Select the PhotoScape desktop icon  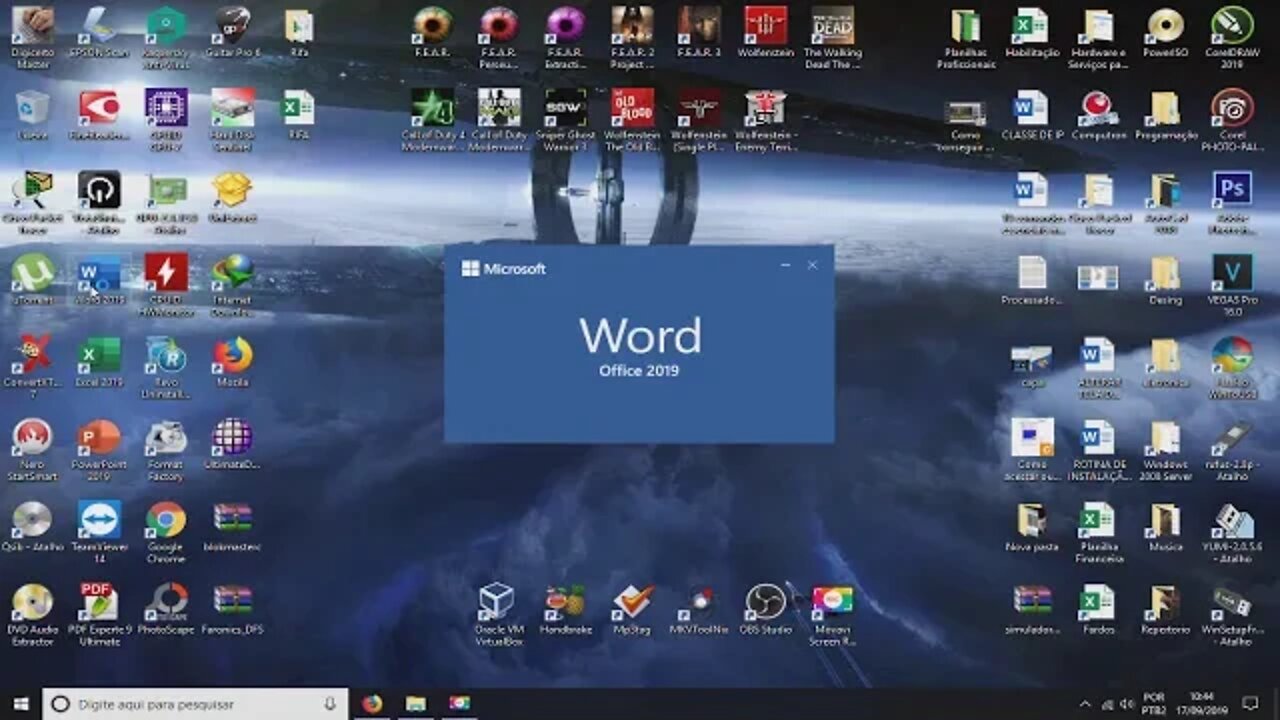[166, 609]
